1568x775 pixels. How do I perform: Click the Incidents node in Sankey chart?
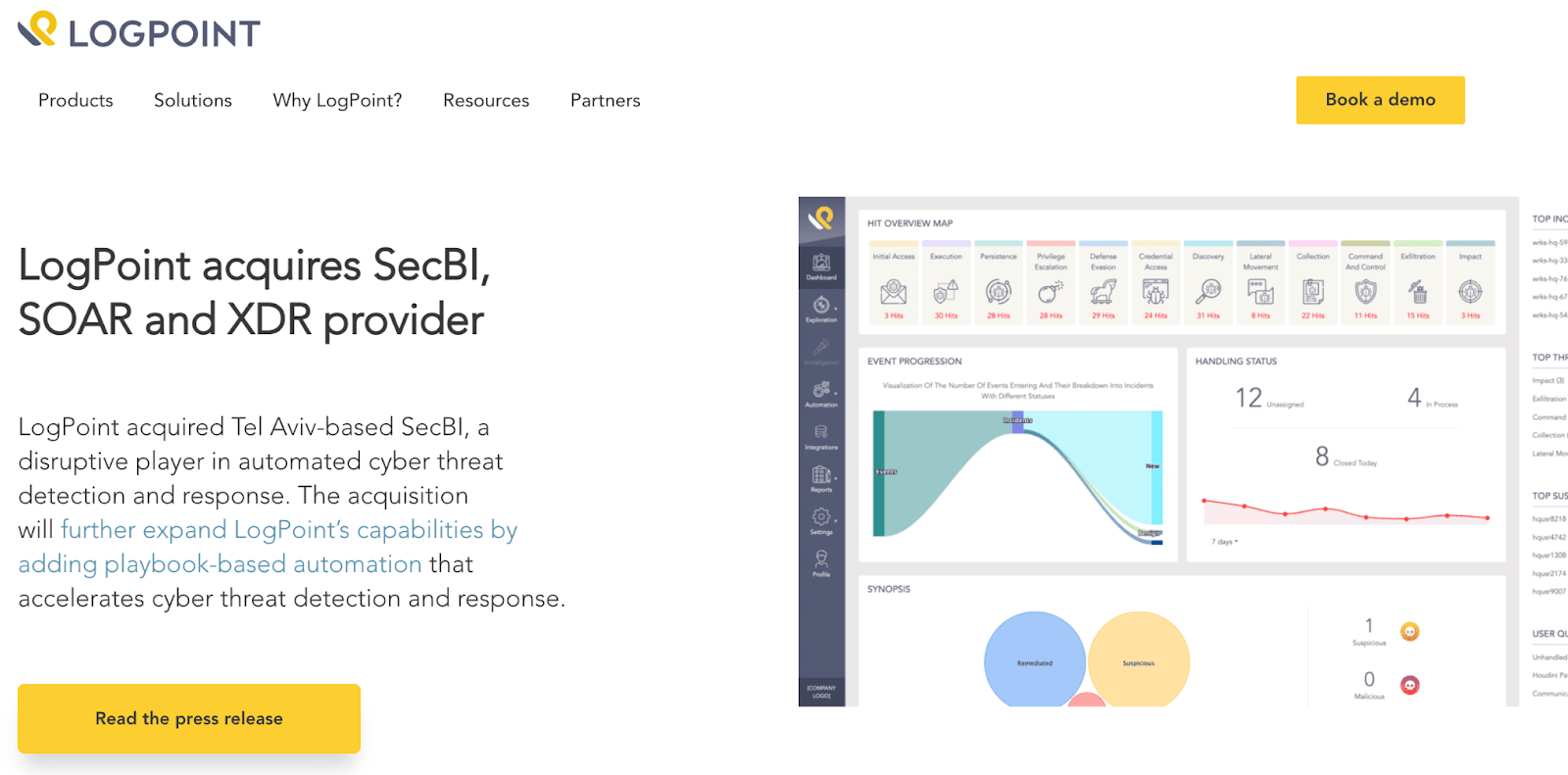tap(1017, 421)
